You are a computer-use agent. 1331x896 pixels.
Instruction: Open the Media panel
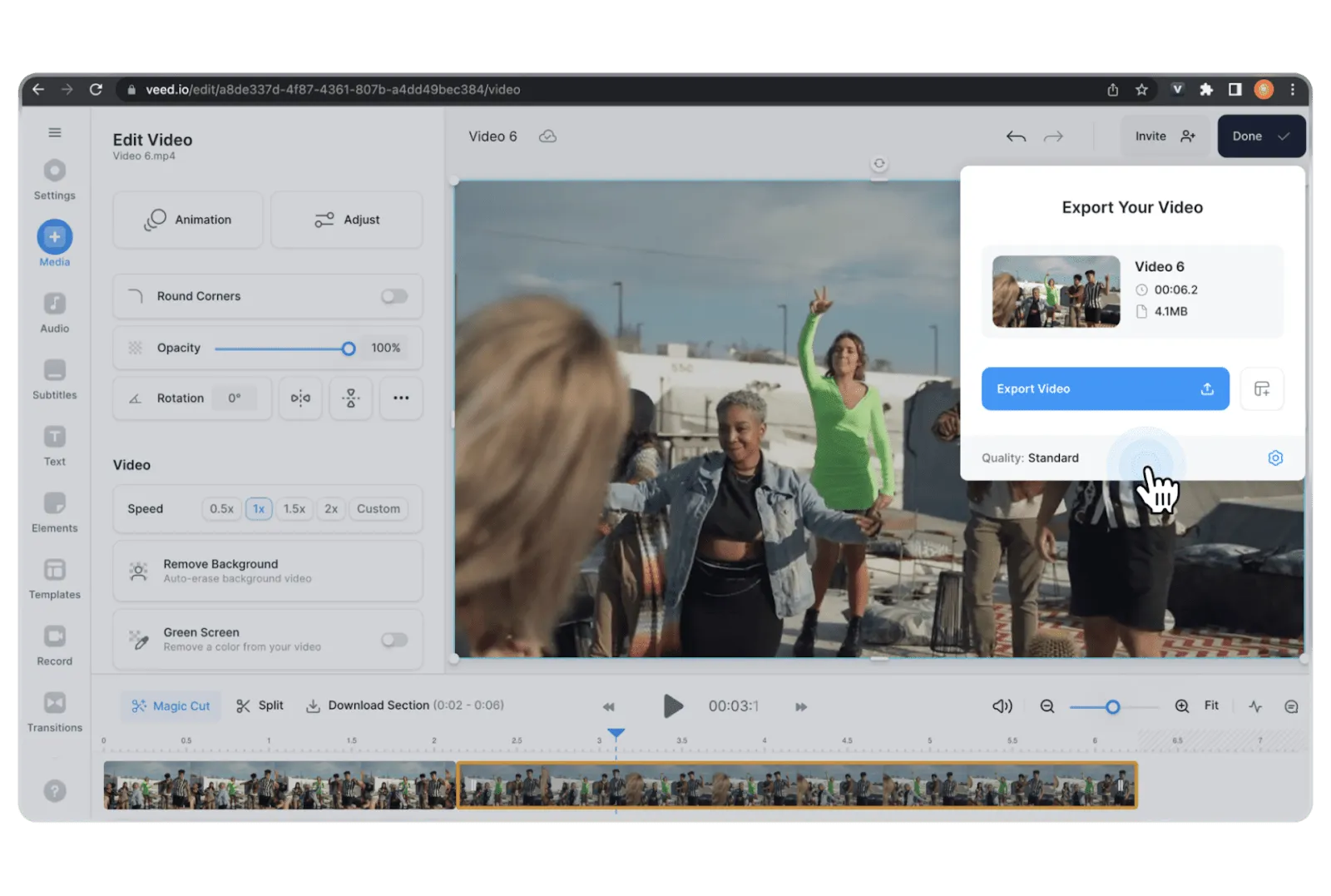pos(55,244)
